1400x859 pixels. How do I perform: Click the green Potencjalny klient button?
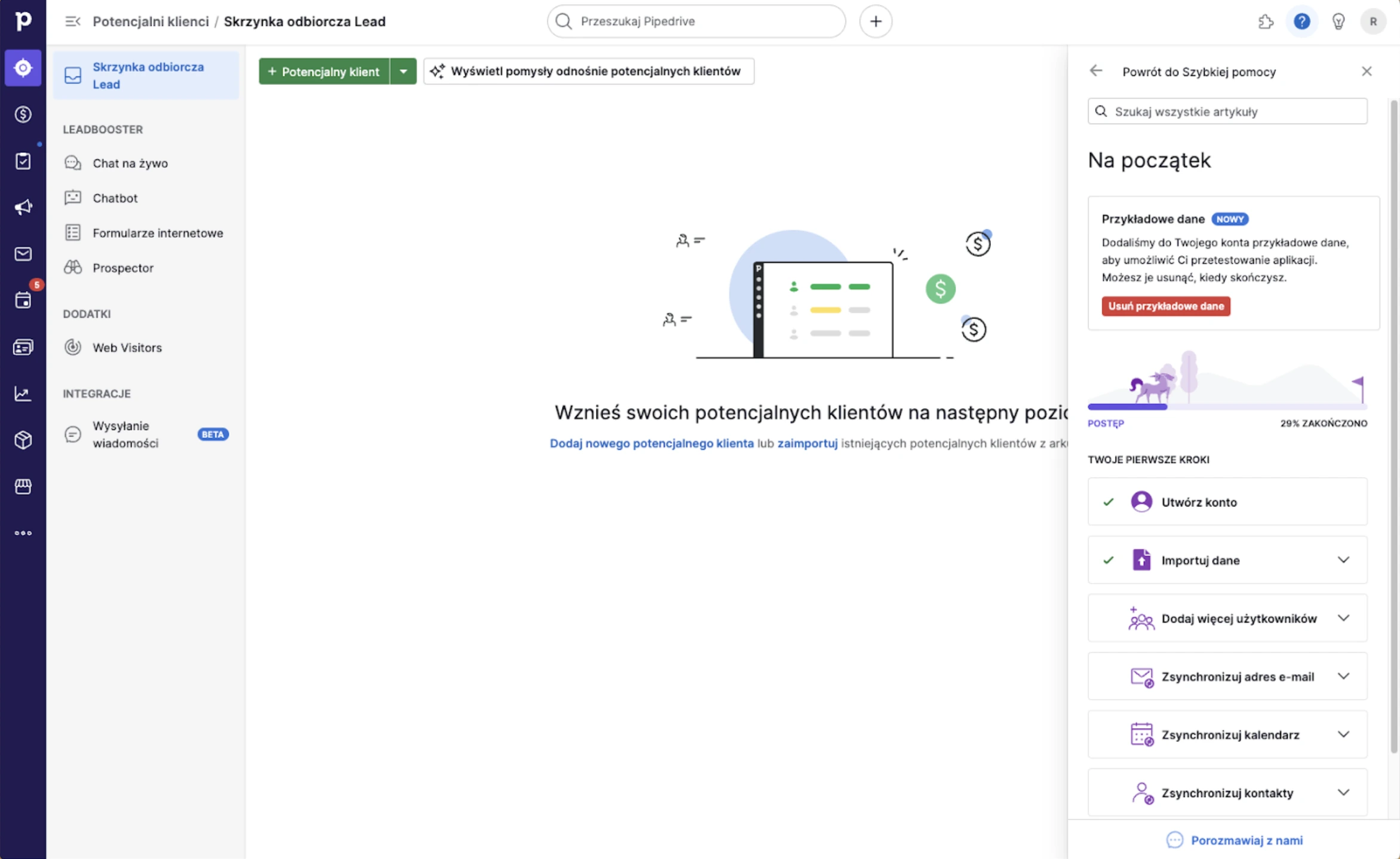point(324,71)
